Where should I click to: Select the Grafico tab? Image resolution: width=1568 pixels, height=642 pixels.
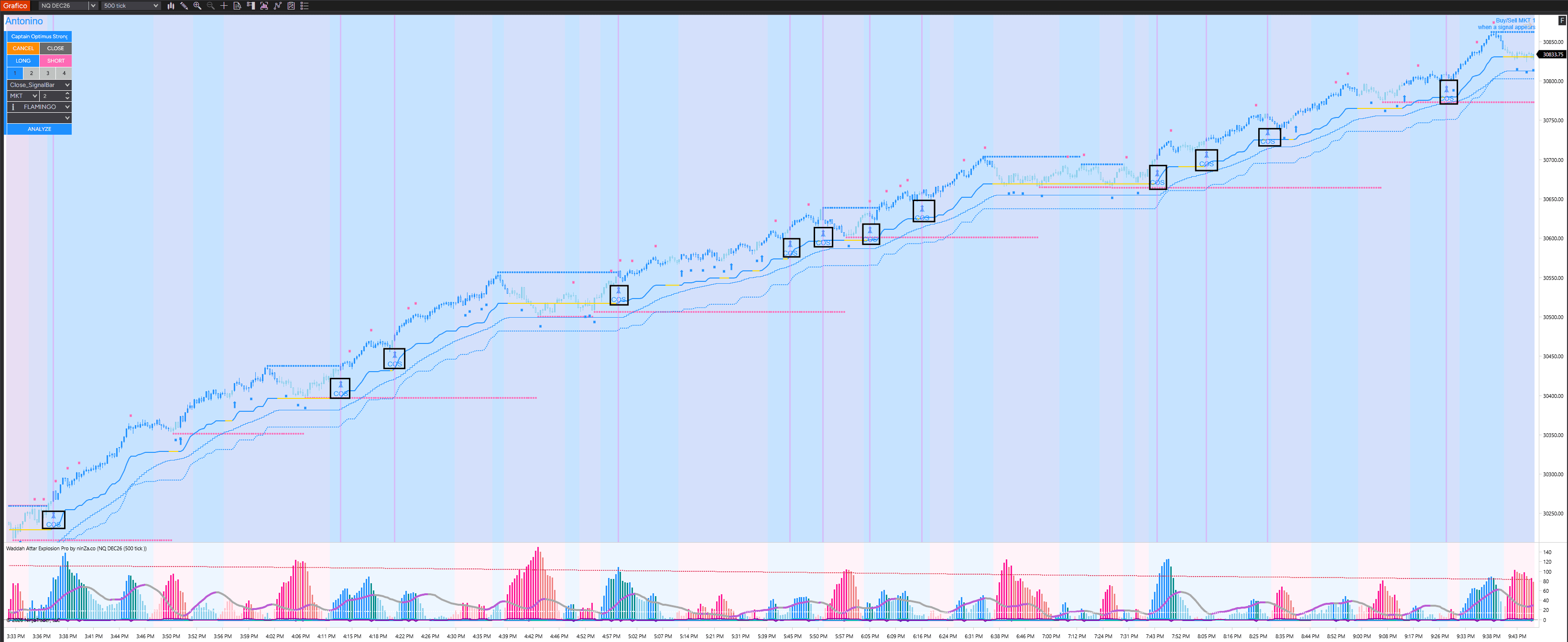click(x=15, y=5)
